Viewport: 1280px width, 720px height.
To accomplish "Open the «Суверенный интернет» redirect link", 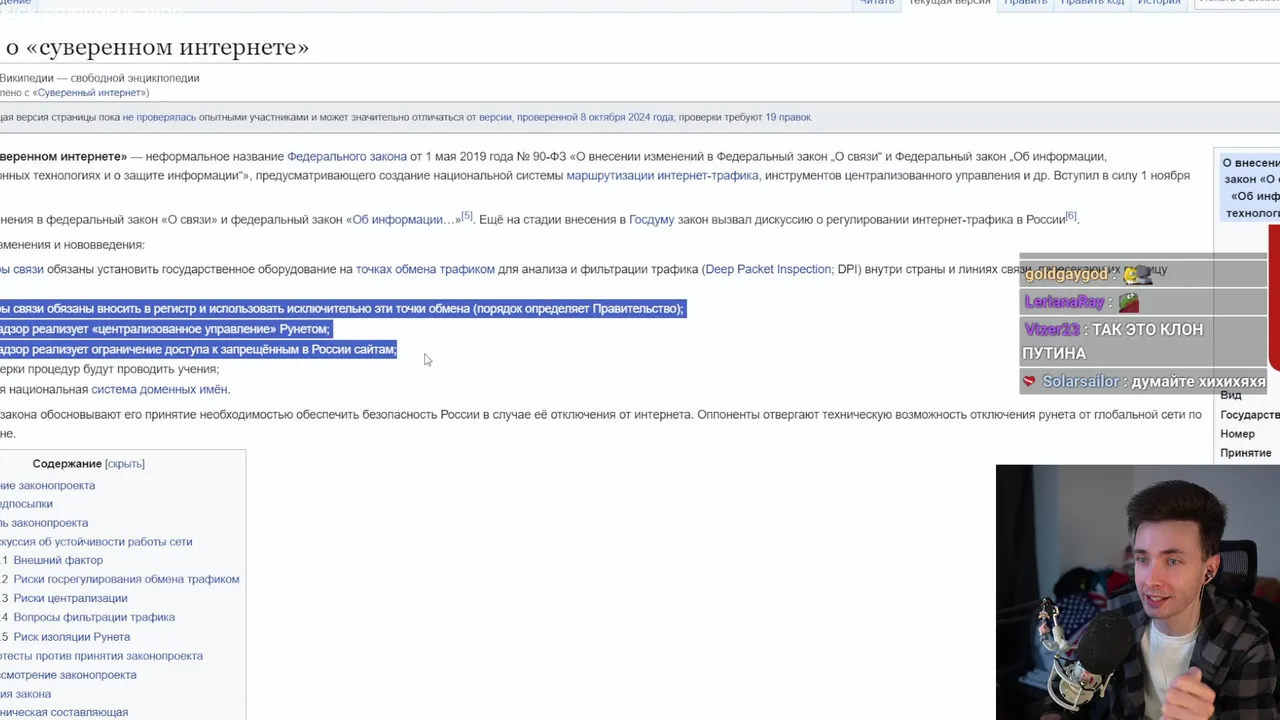I will [x=90, y=93].
